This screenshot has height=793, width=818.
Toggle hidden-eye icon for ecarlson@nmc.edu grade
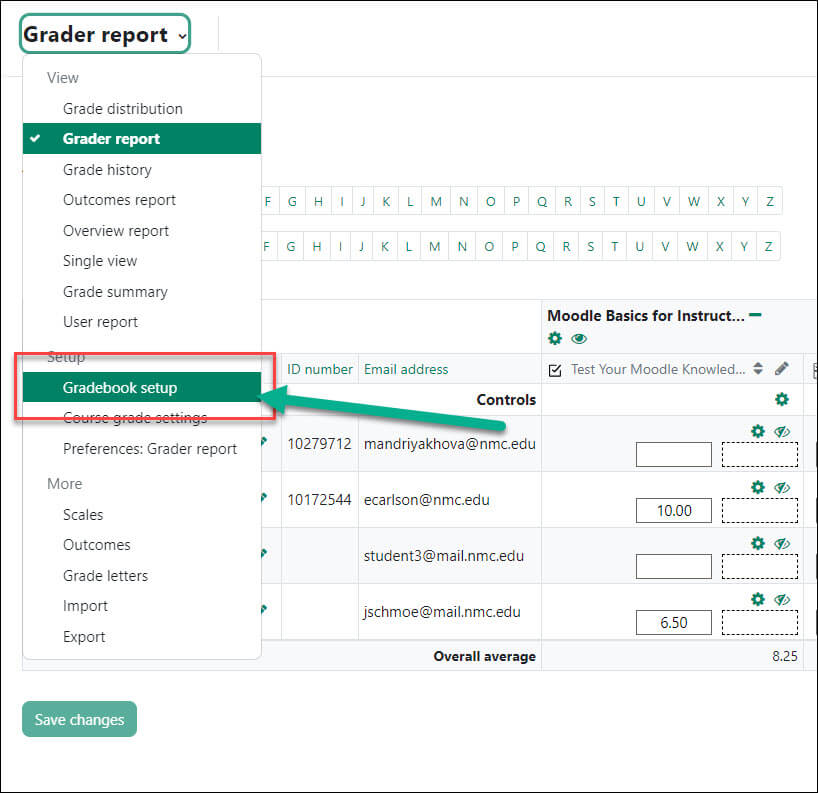pos(782,488)
